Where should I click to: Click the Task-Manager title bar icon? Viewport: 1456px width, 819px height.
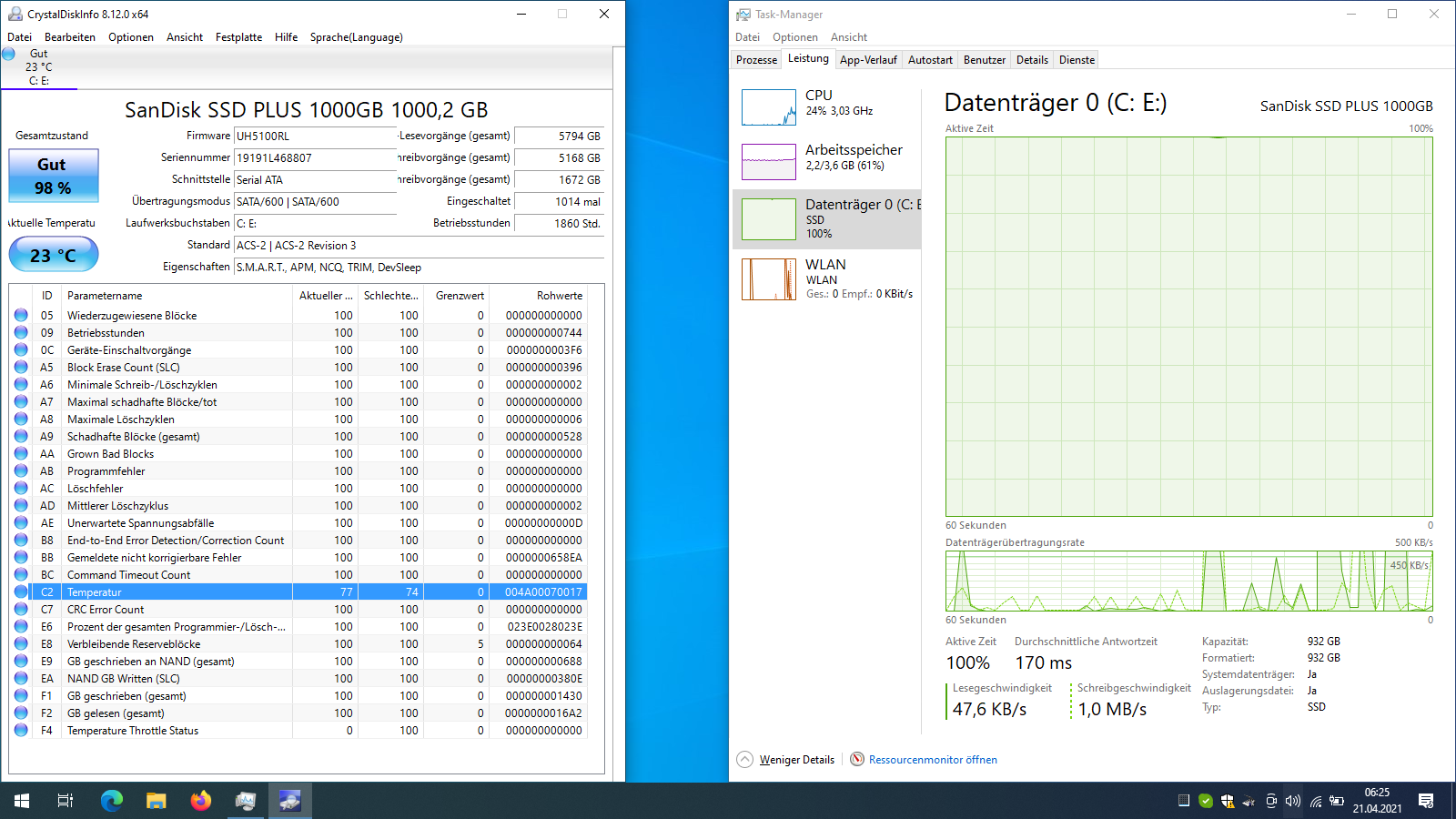click(743, 14)
